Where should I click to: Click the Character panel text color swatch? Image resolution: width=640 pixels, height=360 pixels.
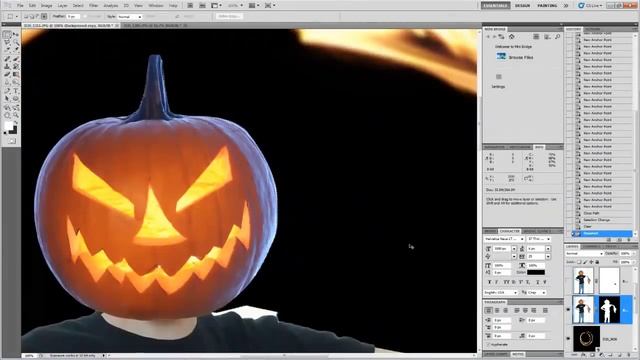536,272
